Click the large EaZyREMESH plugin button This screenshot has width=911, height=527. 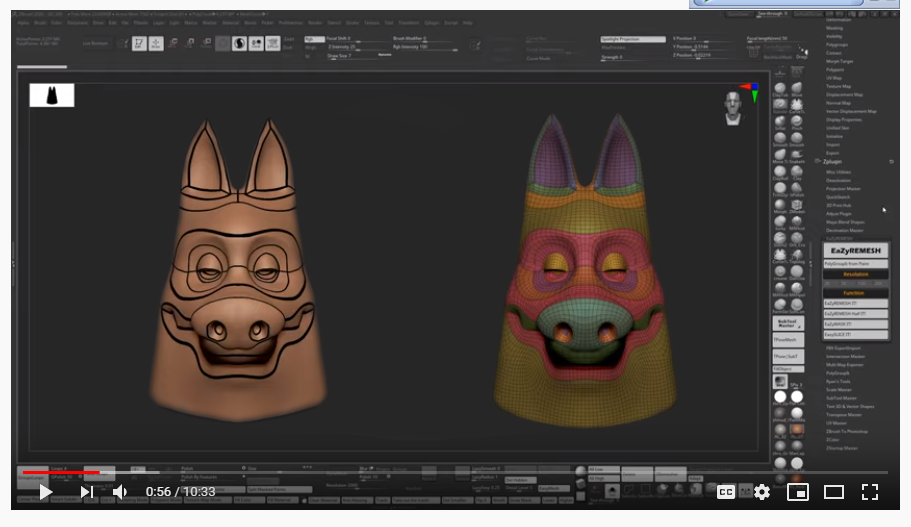tap(855, 250)
